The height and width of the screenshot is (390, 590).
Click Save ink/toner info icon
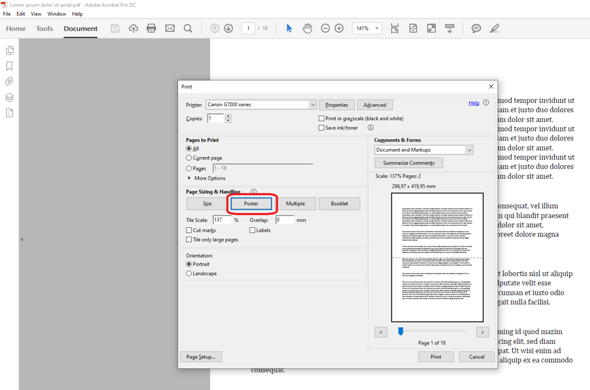click(x=371, y=128)
